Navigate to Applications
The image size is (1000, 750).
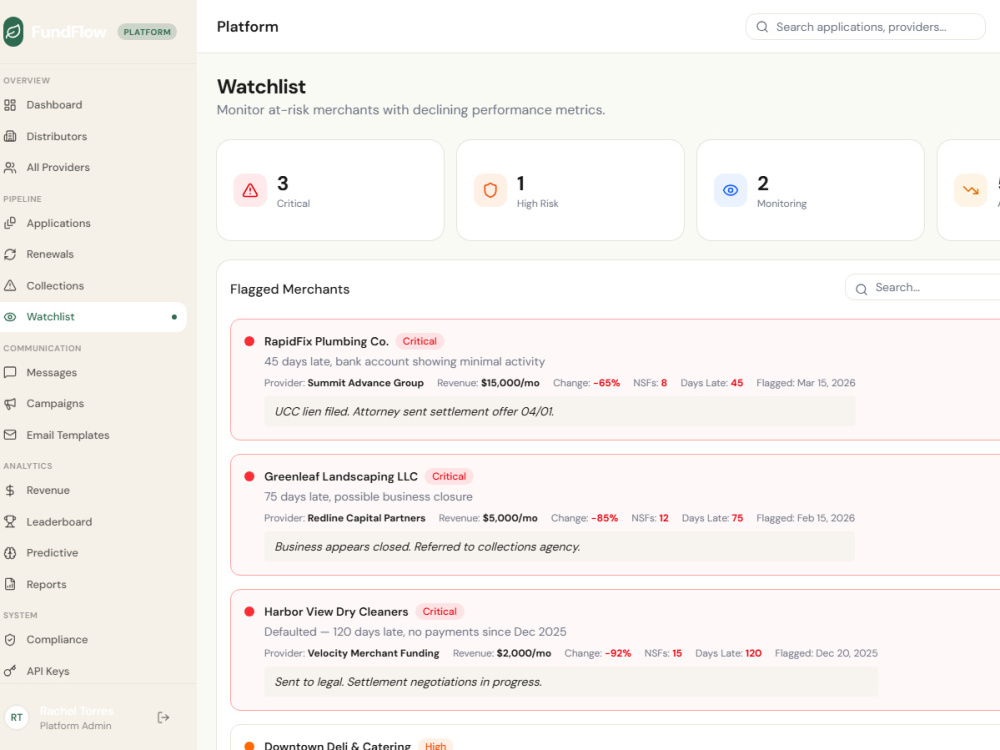93,223
